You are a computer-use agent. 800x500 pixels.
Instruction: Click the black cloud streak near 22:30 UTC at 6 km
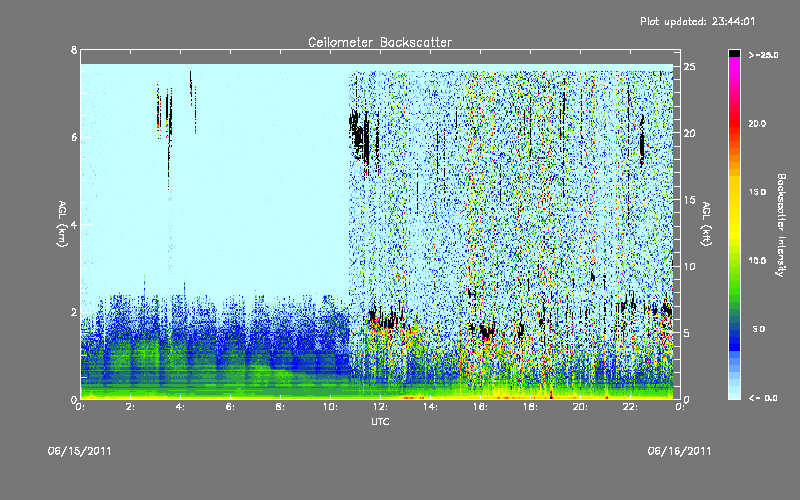642,142
